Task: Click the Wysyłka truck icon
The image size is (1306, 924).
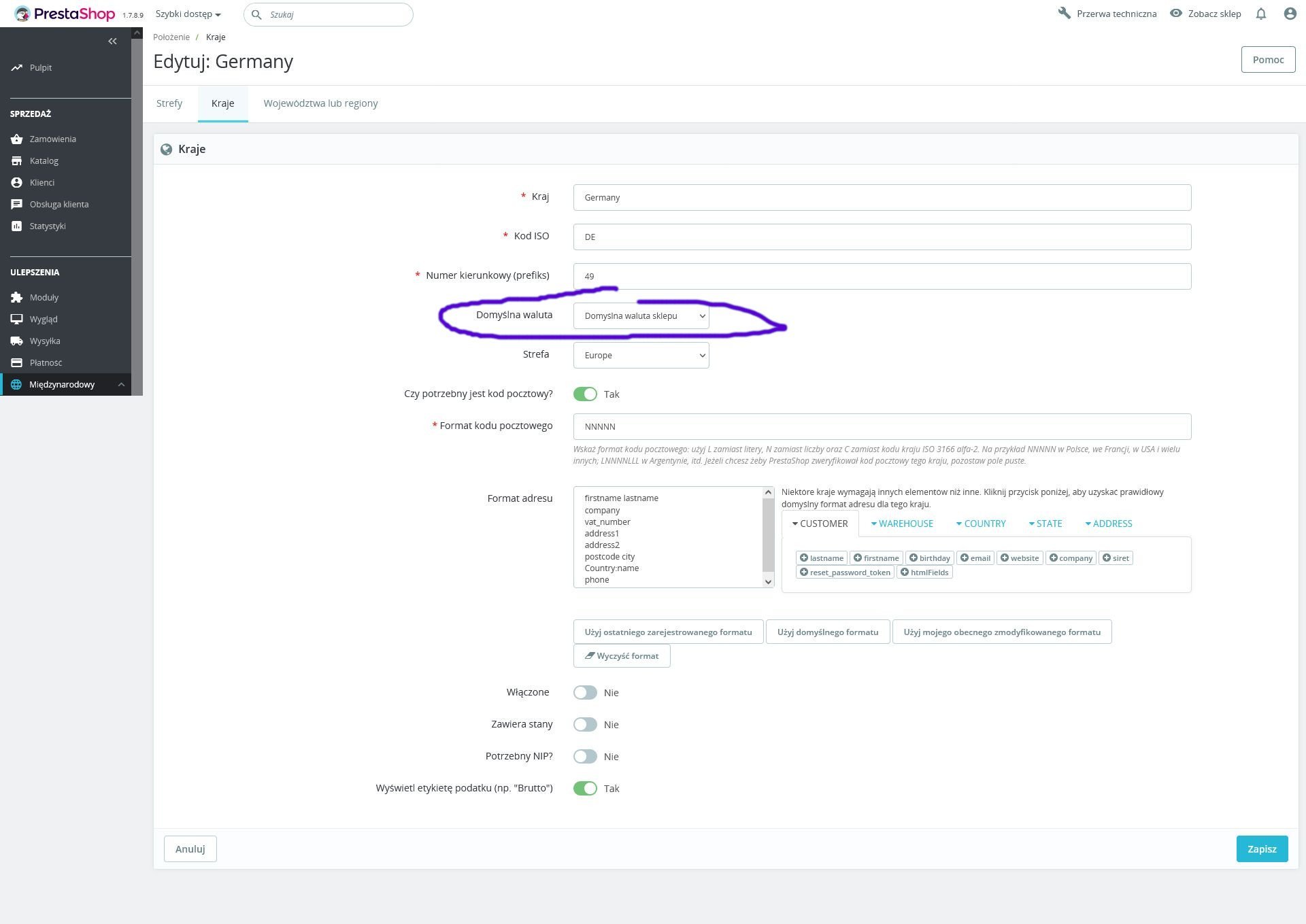Action: [x=17, y=341]
